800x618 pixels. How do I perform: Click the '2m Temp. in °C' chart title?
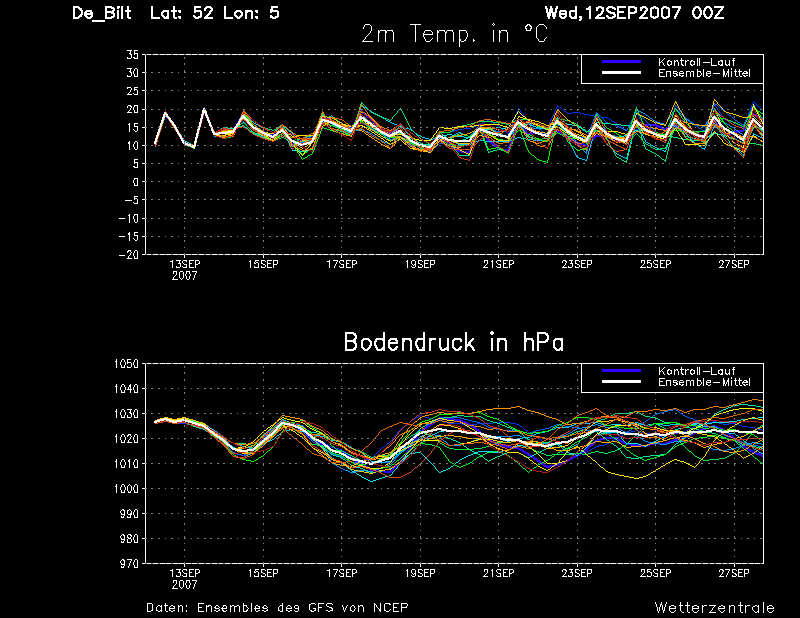click(x=454, y=34)
